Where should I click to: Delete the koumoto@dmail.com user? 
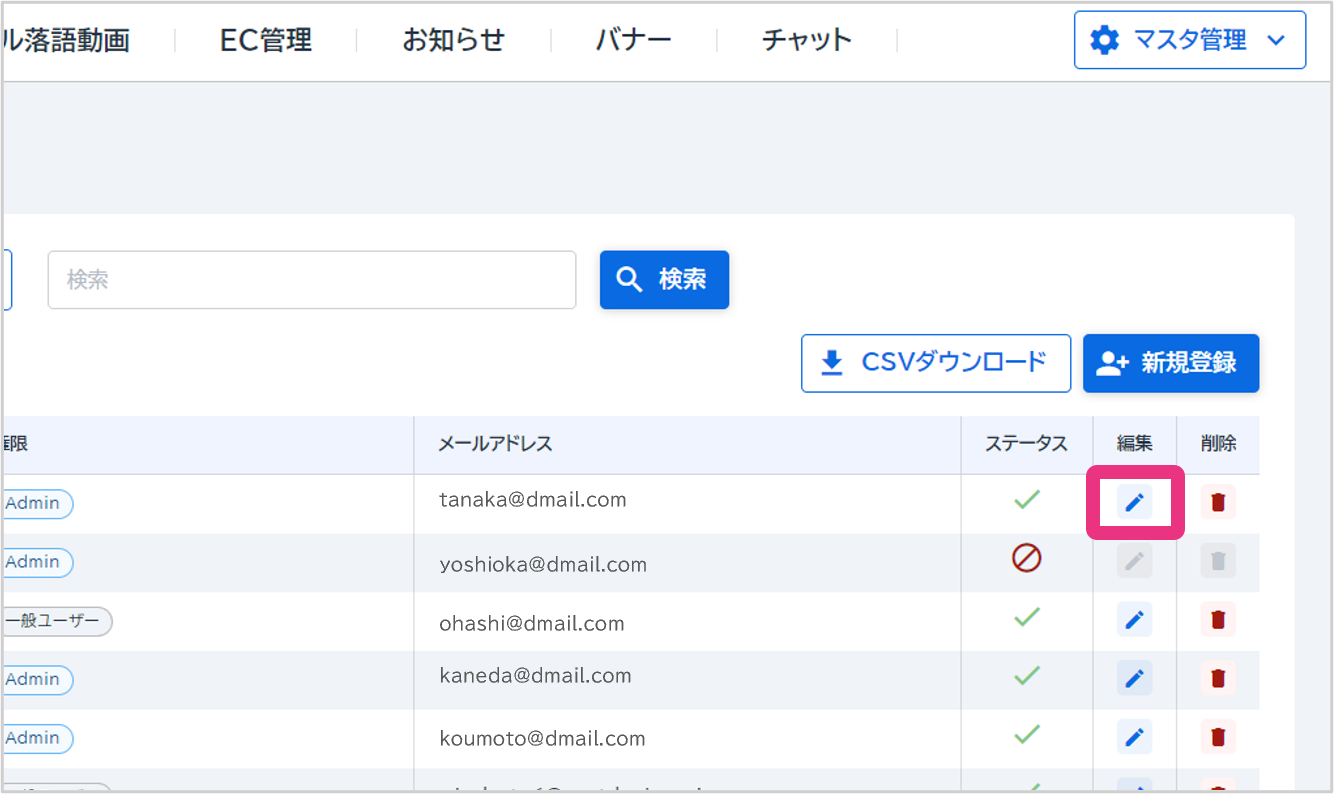click(x=1218, y=737)
